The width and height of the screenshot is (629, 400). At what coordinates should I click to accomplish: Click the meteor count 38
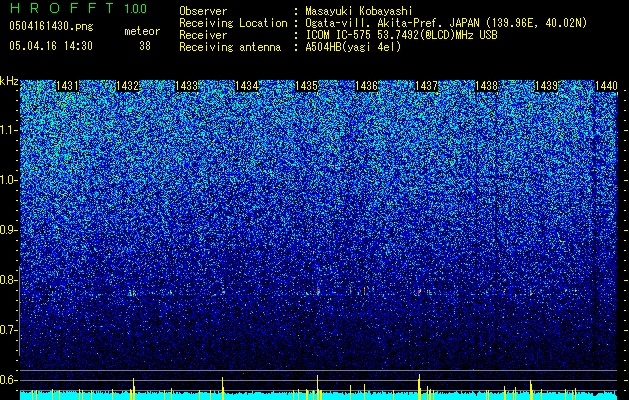pyautogui.click(x=145, y=46)
